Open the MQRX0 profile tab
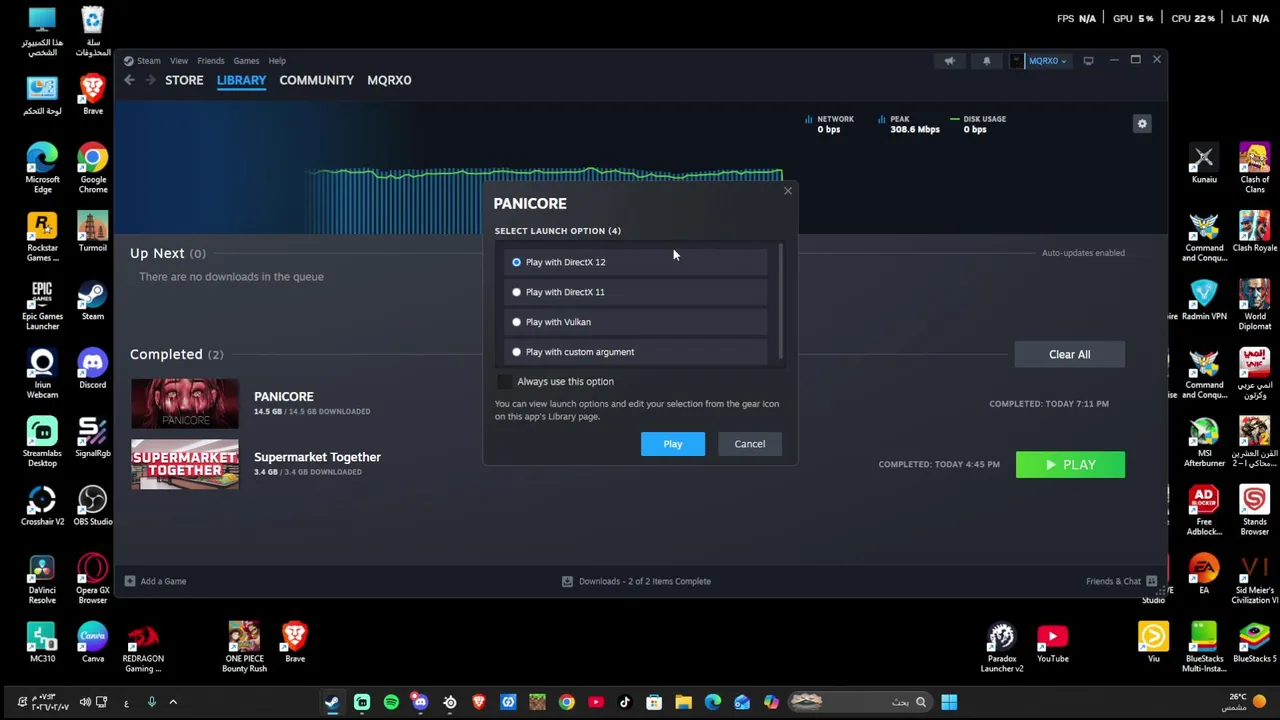 click(x=389, y=80)
